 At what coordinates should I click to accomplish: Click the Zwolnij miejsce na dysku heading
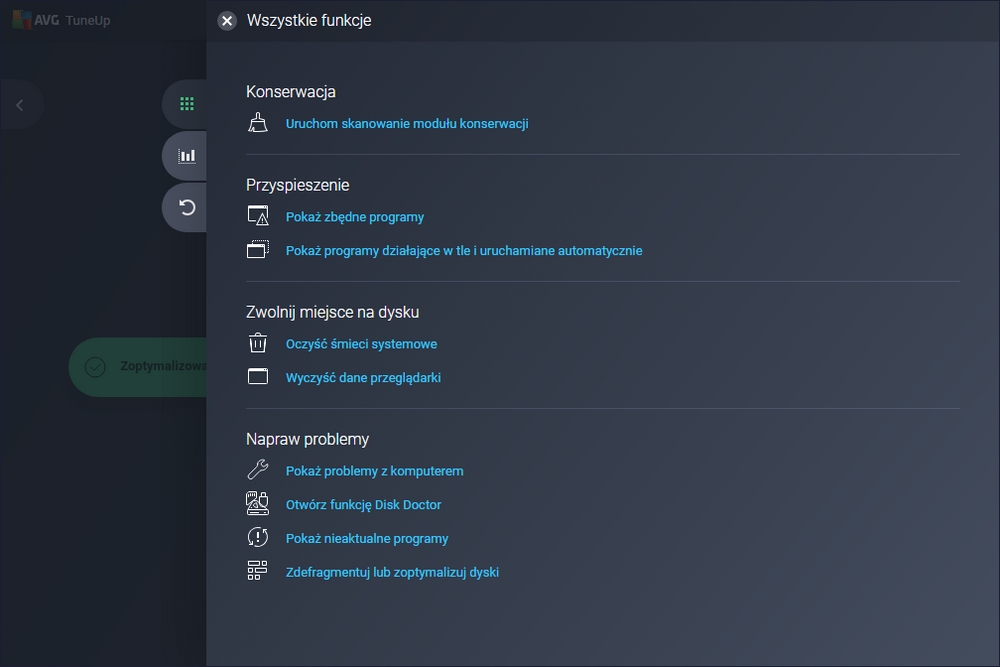click(332, 312)
